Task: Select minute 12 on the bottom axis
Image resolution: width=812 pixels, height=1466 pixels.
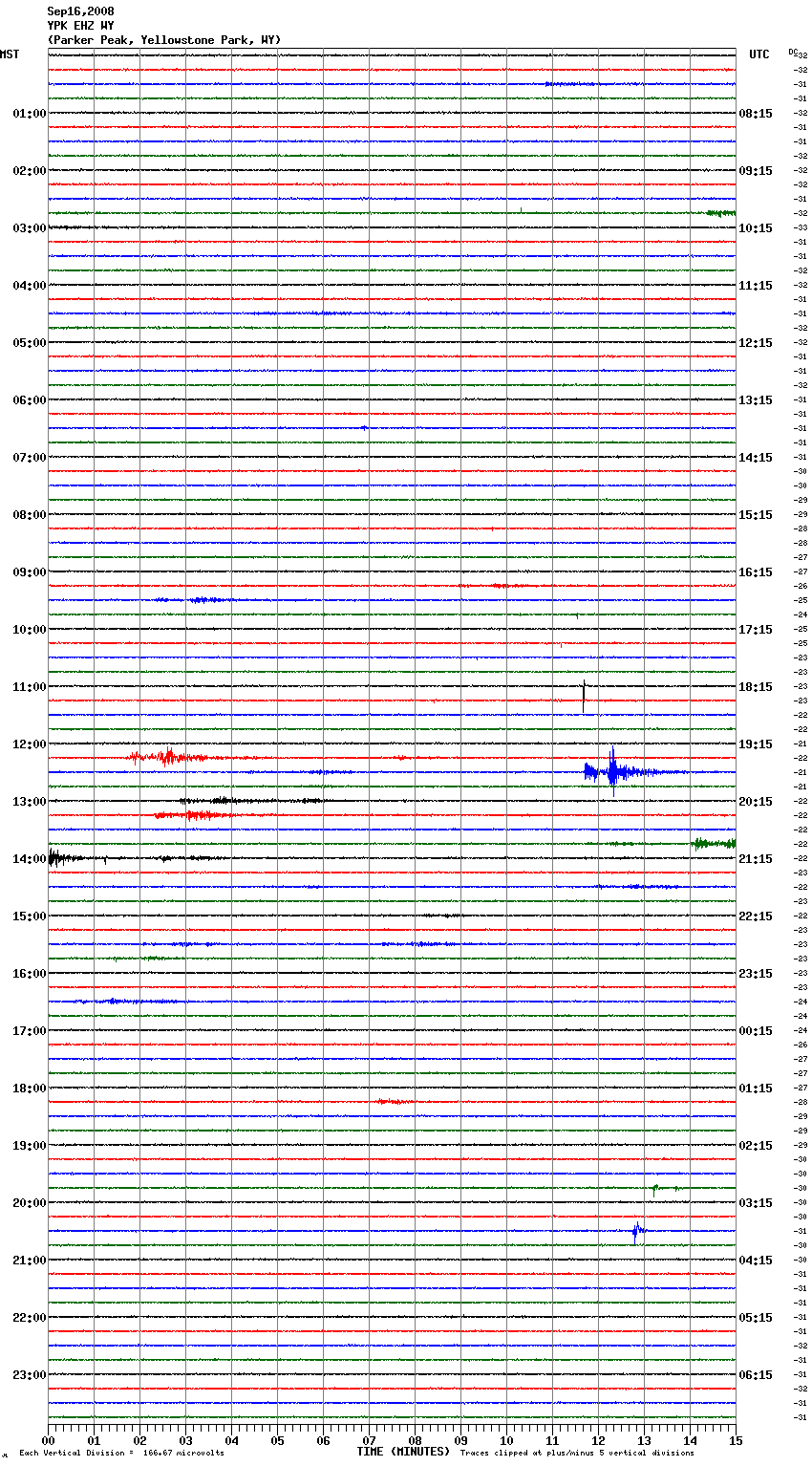Action: tap(598, 1440)
